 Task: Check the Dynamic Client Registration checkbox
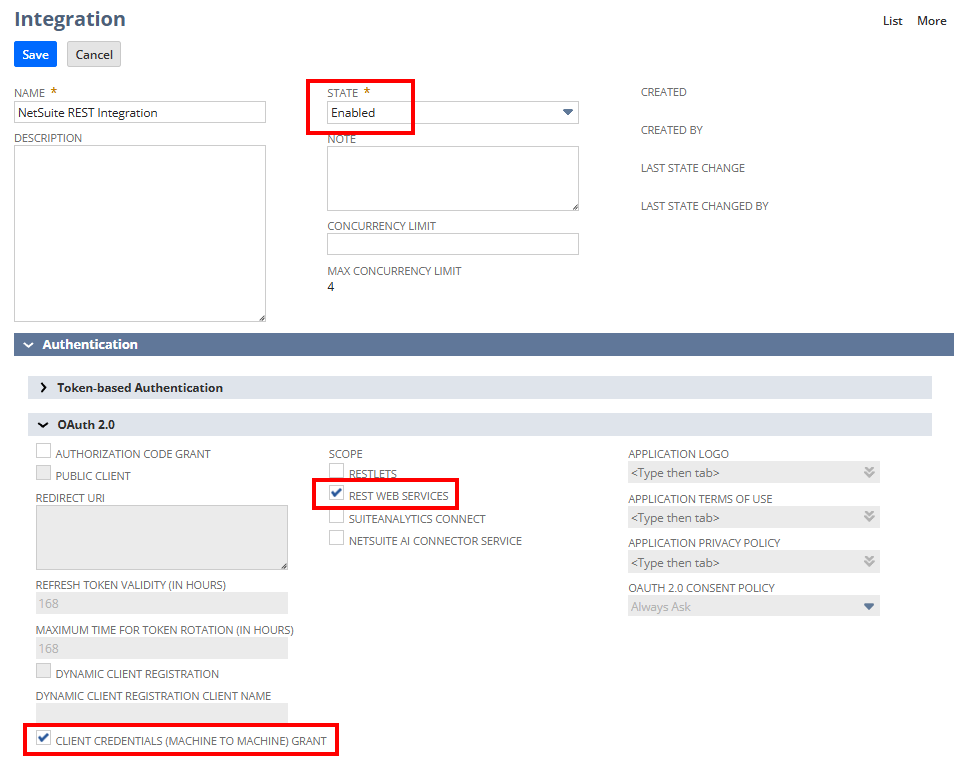(x=43, y=671)
